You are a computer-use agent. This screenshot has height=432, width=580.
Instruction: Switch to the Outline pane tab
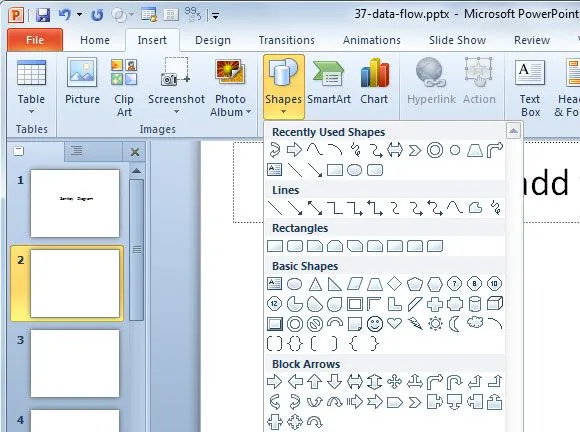[77, 151]
